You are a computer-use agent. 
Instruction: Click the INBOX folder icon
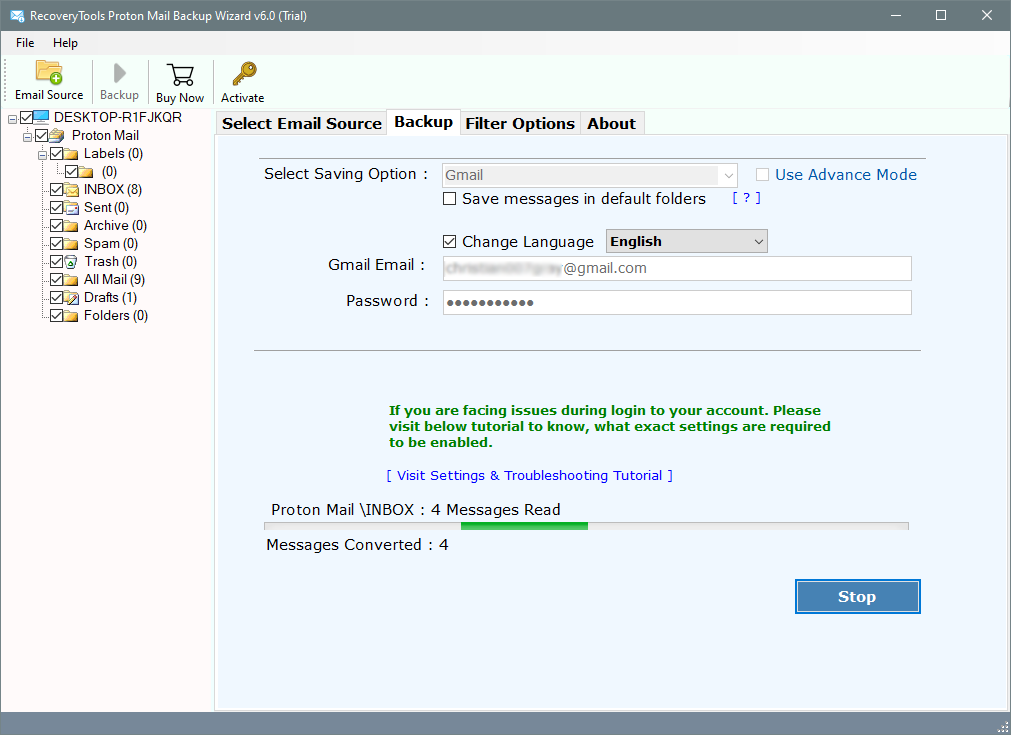pos(71,190)
